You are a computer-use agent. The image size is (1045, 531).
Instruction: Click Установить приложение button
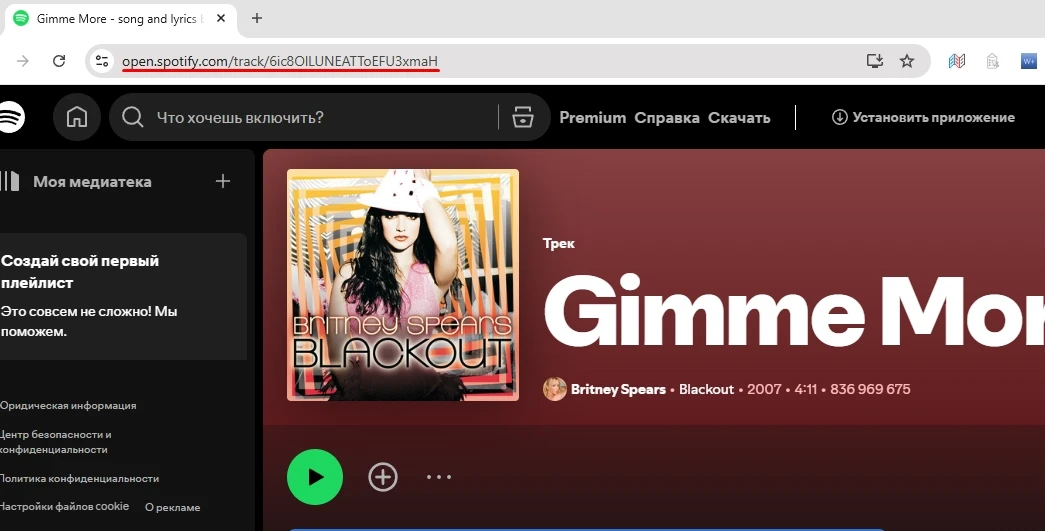click(x=923, y=118)
